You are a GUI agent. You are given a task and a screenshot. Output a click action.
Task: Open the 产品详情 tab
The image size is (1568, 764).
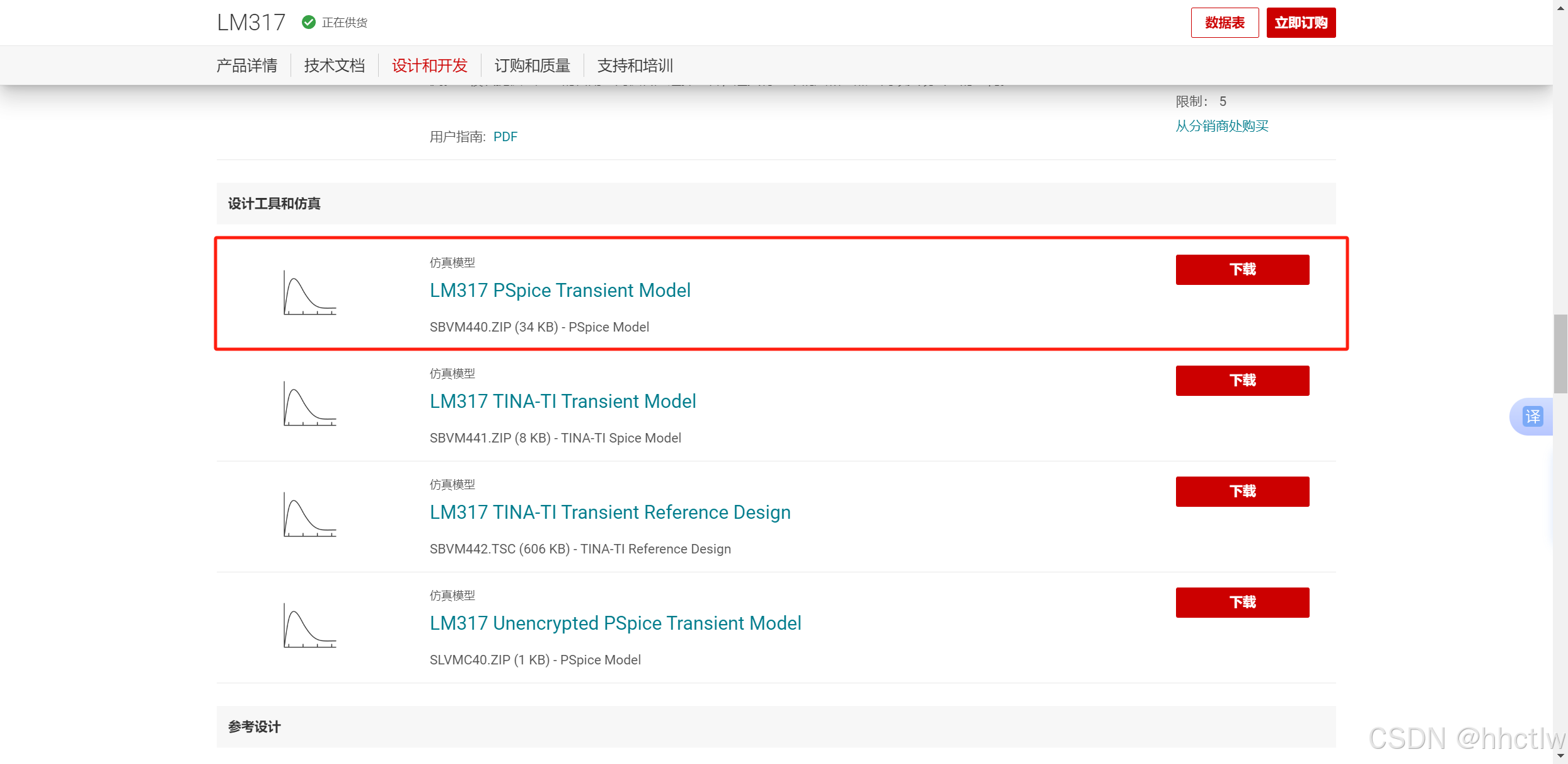point(247,66)
